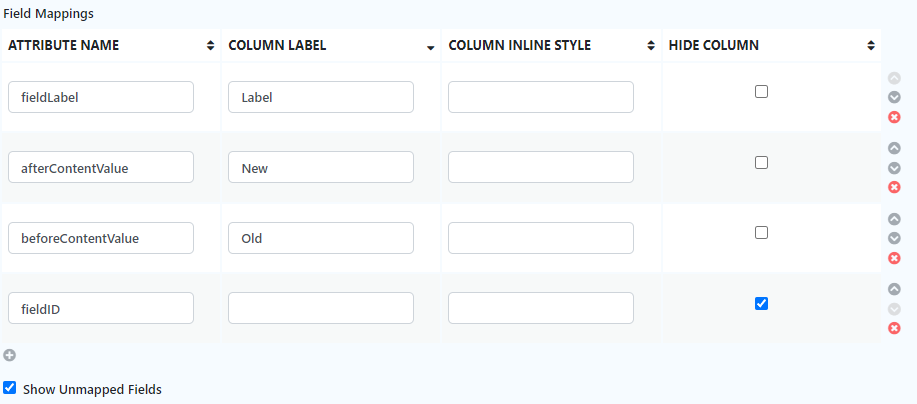Move the fieldID row up
This screenshot has width=917, height=404.
(x=894, y=289)
